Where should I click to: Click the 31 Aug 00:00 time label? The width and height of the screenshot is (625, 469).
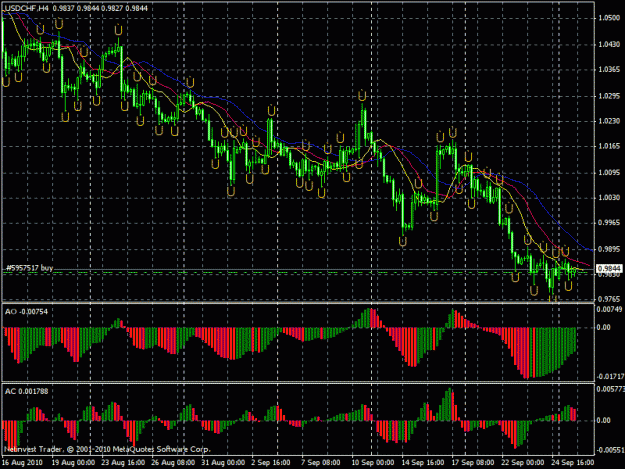coord(223,463)
